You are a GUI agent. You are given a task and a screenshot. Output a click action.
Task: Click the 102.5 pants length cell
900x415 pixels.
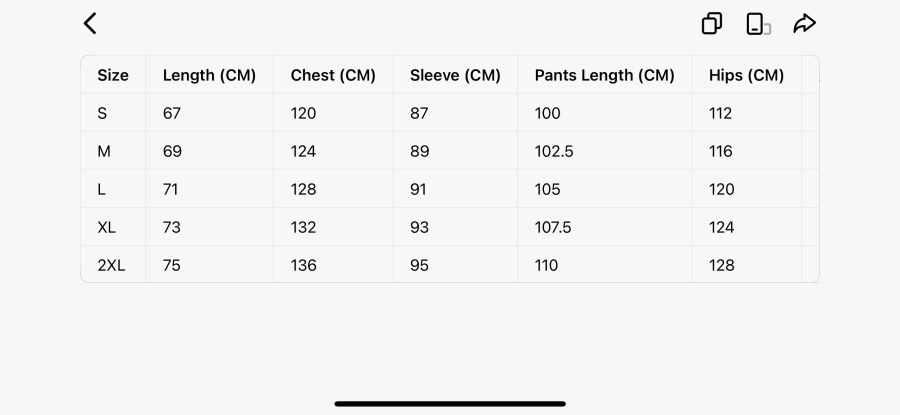point(553,151)
